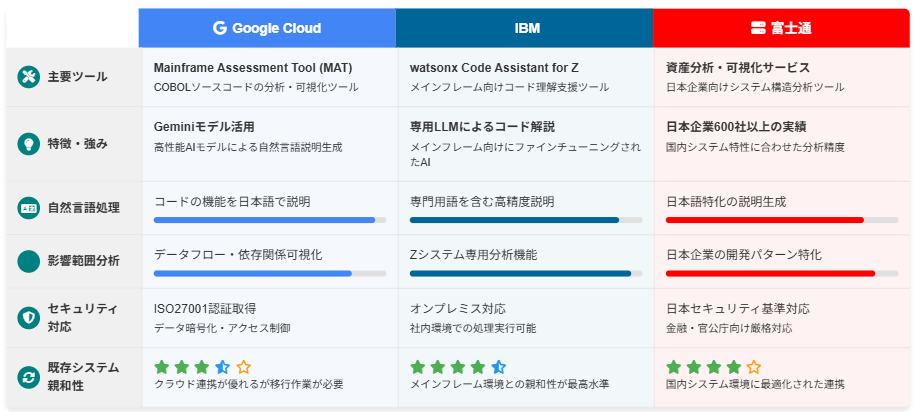This screenshot has height=412, width=919.
Task: Click the half star in IBM rating
Action: 498,367
